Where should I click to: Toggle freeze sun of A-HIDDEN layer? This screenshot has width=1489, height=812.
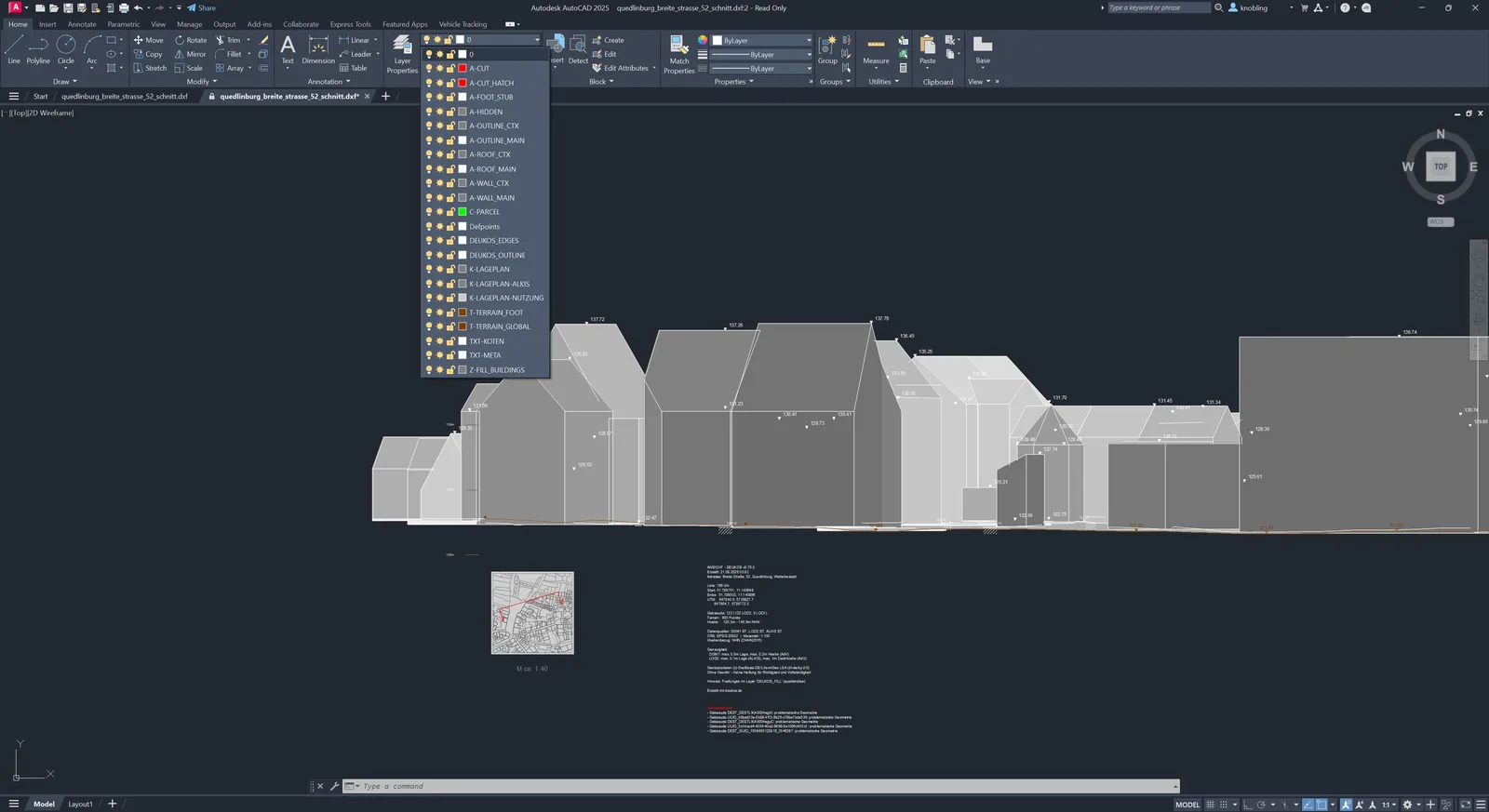[439, 112]
